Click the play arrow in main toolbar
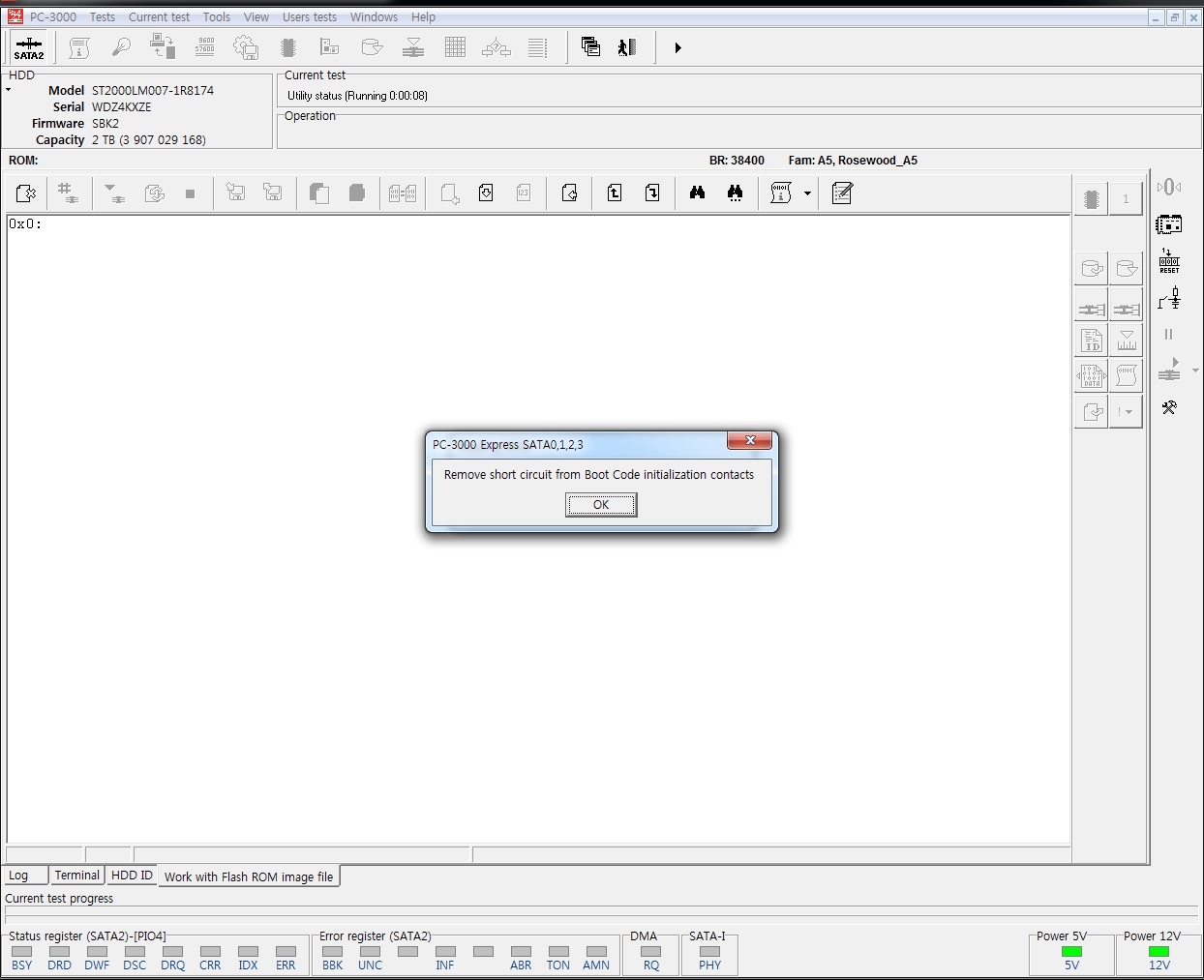 point(677,47)
